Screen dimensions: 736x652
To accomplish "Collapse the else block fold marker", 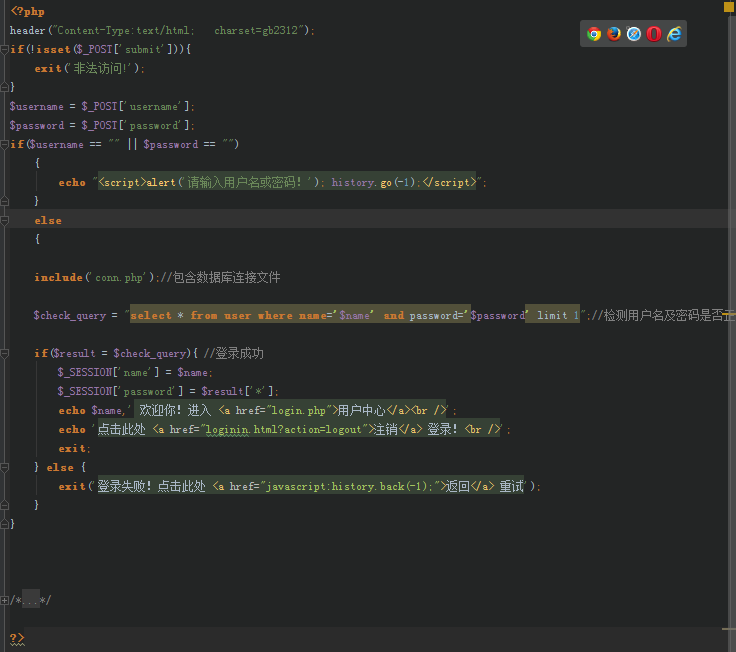I will (x=4, y=220).
